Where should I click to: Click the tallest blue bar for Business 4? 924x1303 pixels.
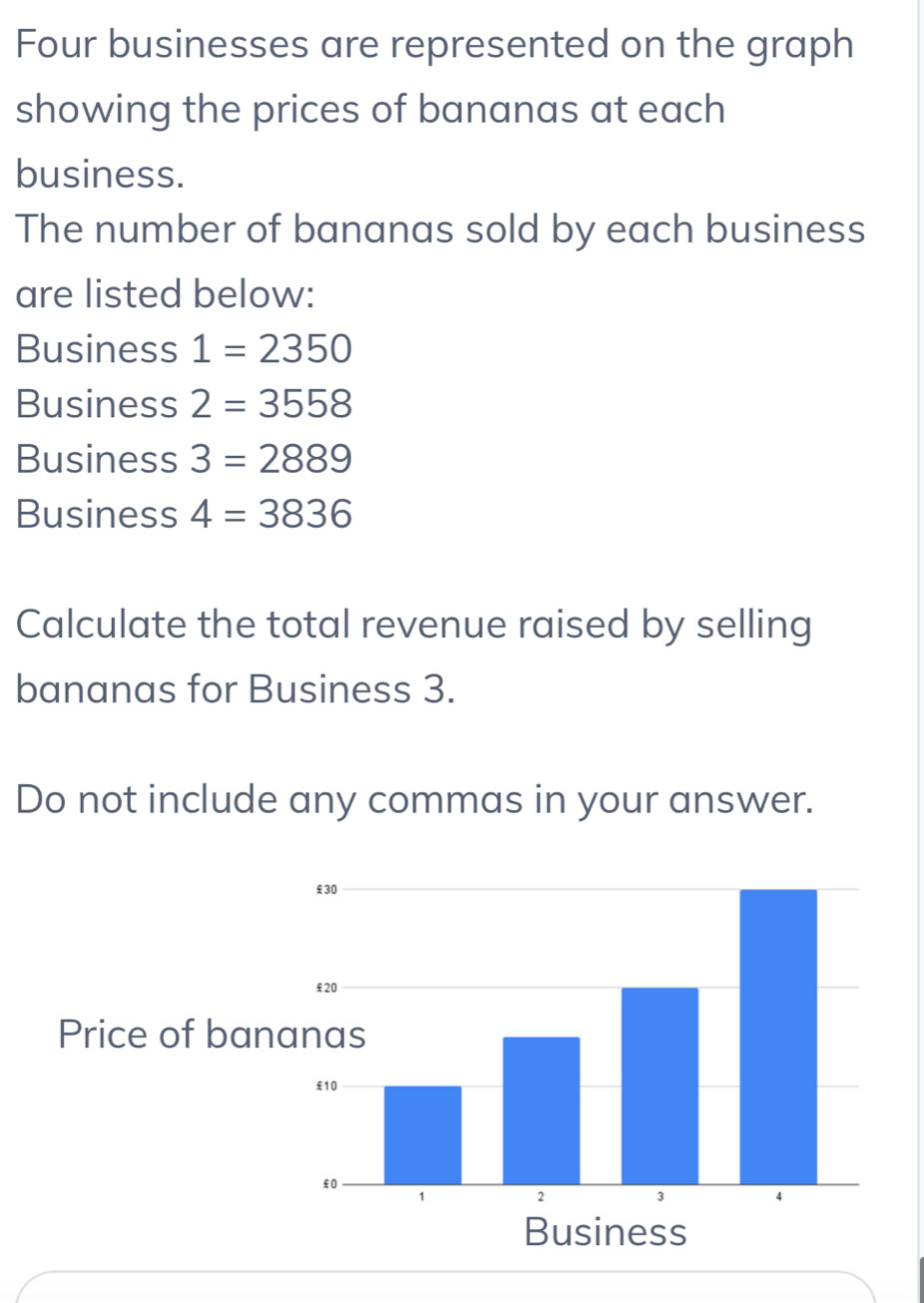tap(778, 1036)
